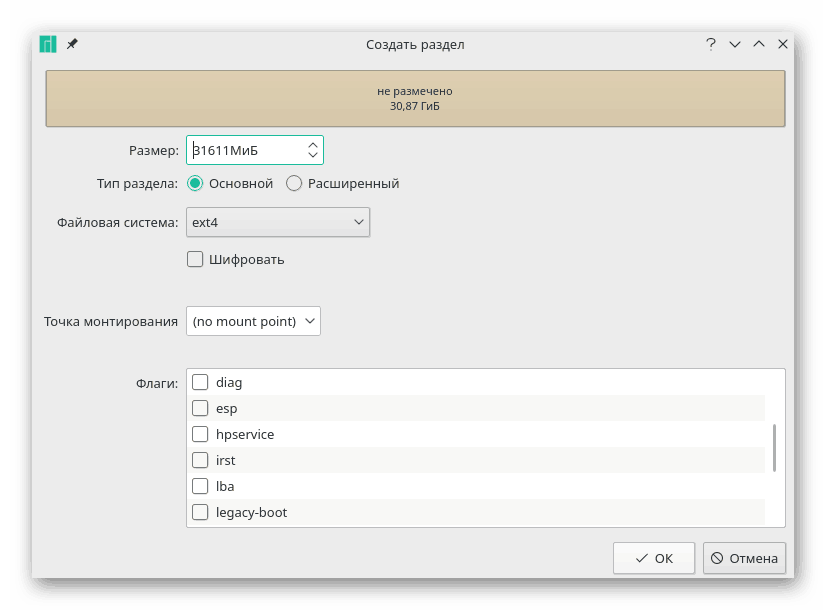Click the question mark help icon

pos(711,44)
